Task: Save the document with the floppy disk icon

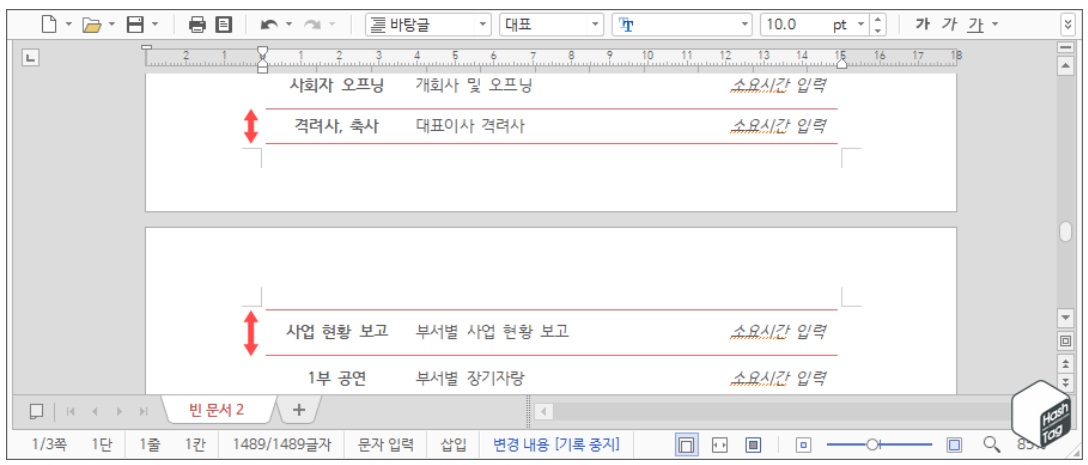Action: 135,25
